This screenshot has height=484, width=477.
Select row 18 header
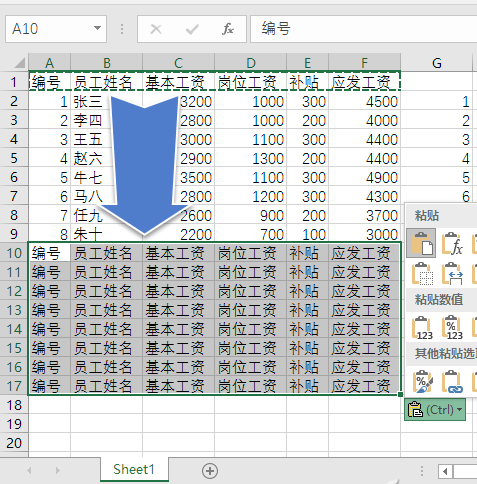pyautogui.click(x=14, y=405)
